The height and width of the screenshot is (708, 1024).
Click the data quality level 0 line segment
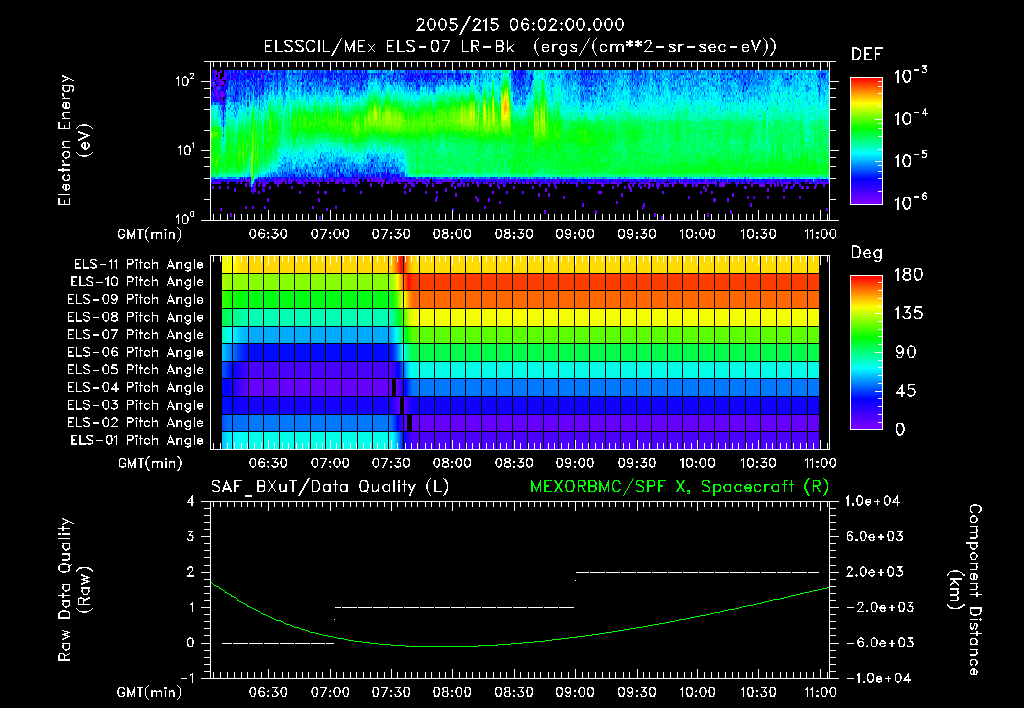(x=278, y=643)
